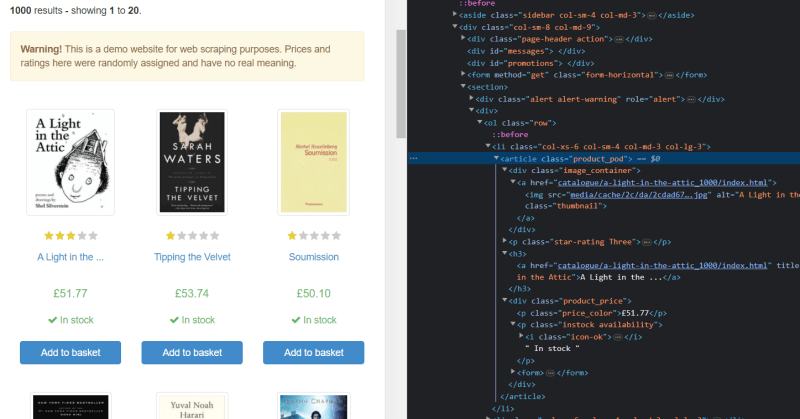Open Tipping the Velvet cover thumbnail
This screenshot has width=800, height=419.
click(x=192, y=162)
